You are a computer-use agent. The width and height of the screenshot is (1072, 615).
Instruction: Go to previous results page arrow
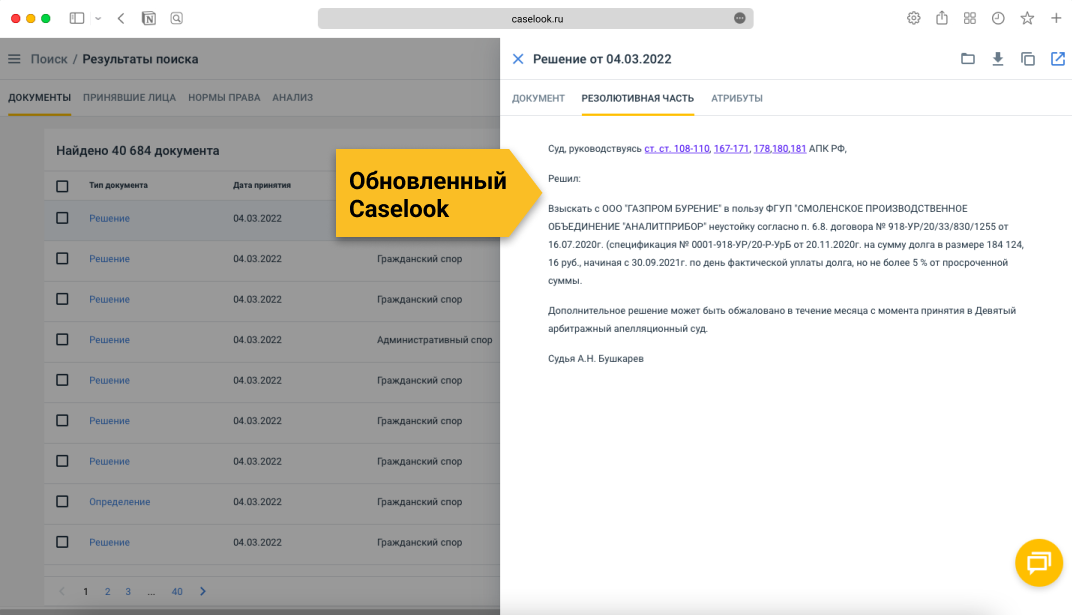(x=62, y=592)
